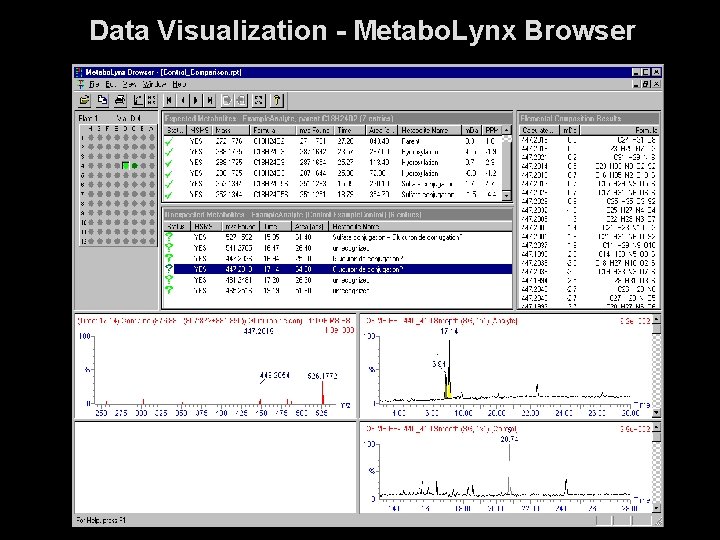Click the MetaboLynx app icon in title bar
This screenshot has height=540, width=720.
(79, 72)
